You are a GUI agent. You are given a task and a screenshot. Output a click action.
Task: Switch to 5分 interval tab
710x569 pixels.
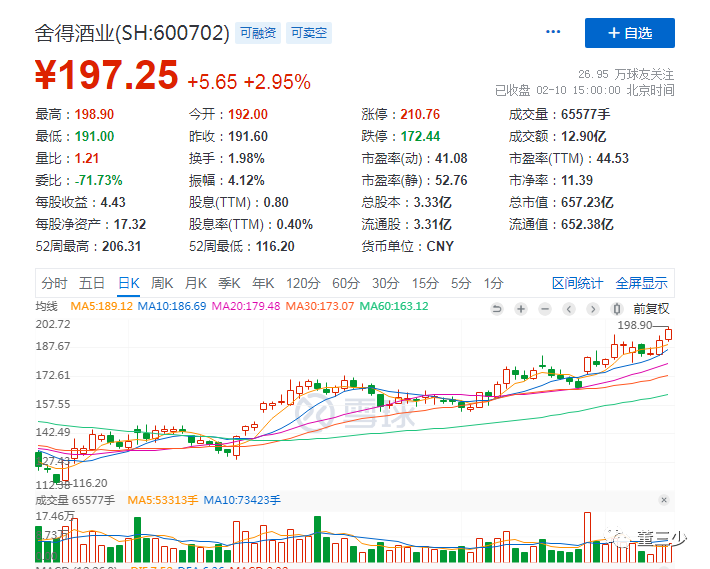pos(461,283)
